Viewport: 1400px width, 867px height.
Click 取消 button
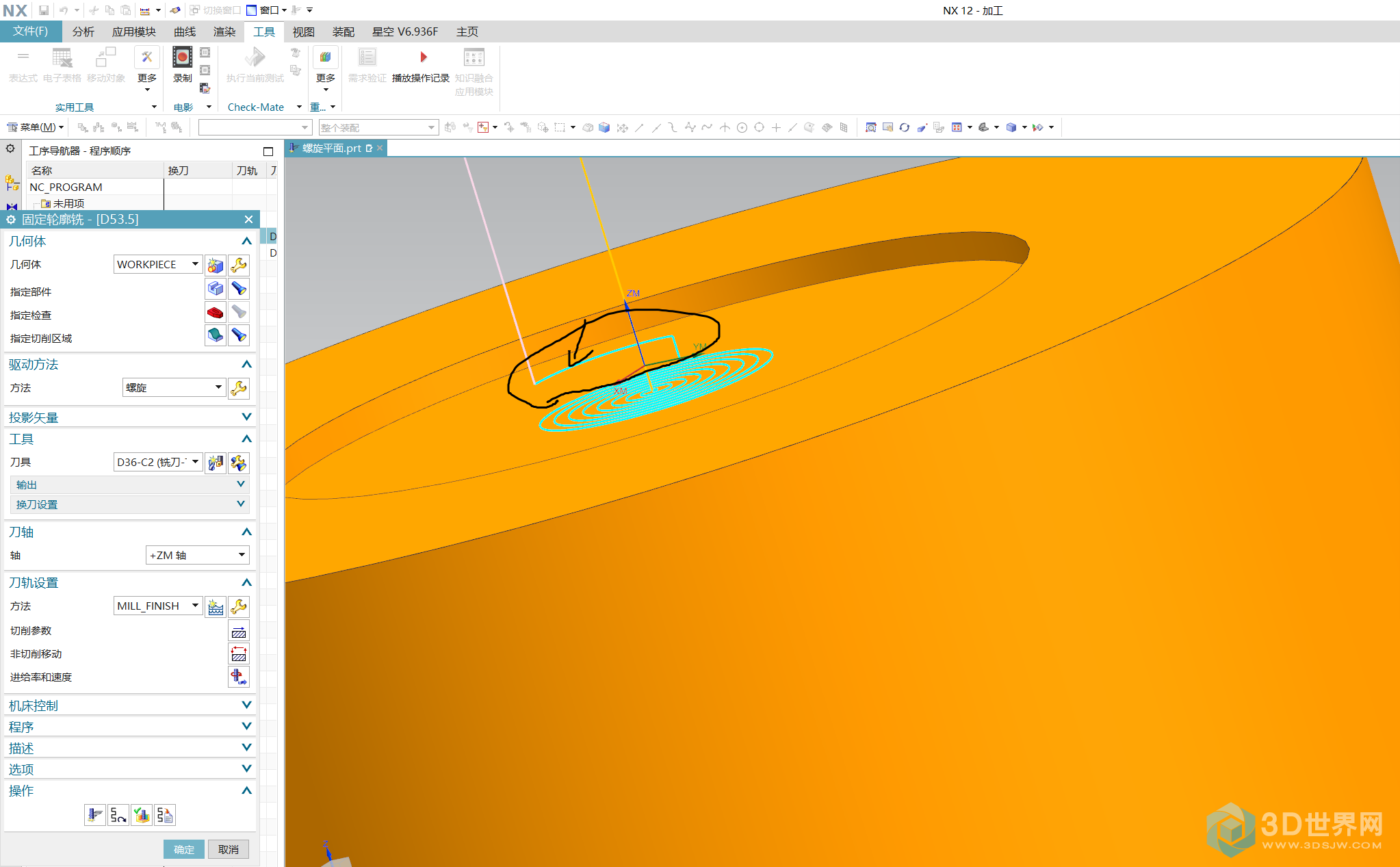tap(229, 849)
